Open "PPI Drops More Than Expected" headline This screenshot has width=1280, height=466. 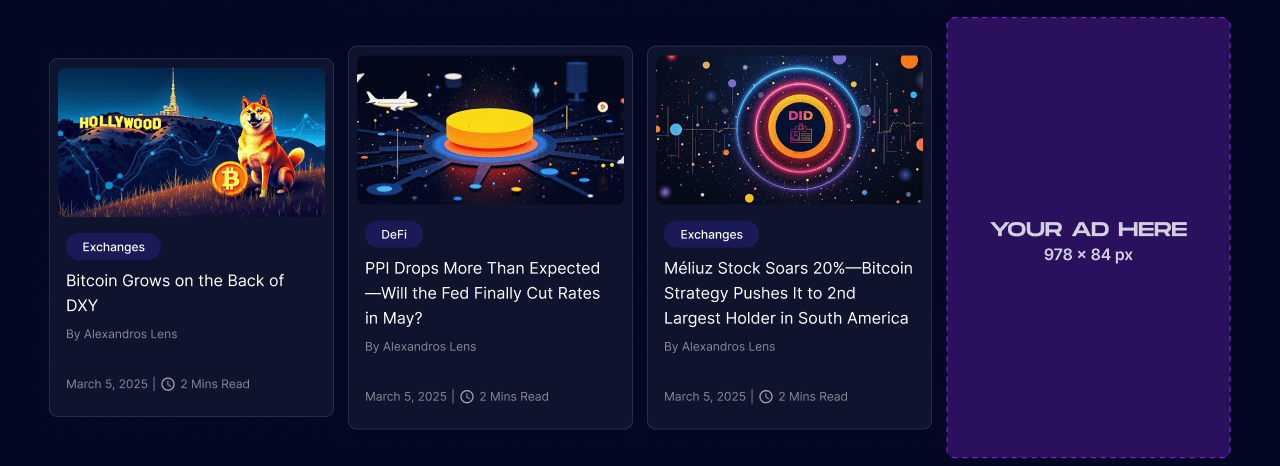pyautogui.click(x=482, y=293)
